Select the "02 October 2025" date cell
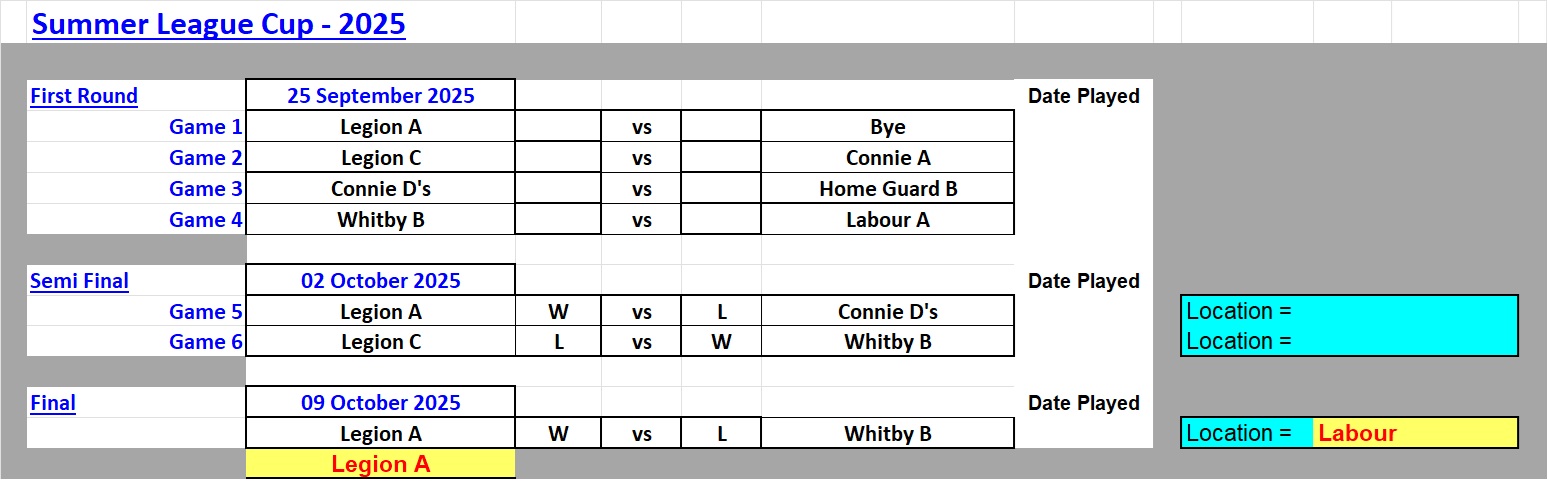The height and width of the screenshot is (494, 1548). point(380,281)
